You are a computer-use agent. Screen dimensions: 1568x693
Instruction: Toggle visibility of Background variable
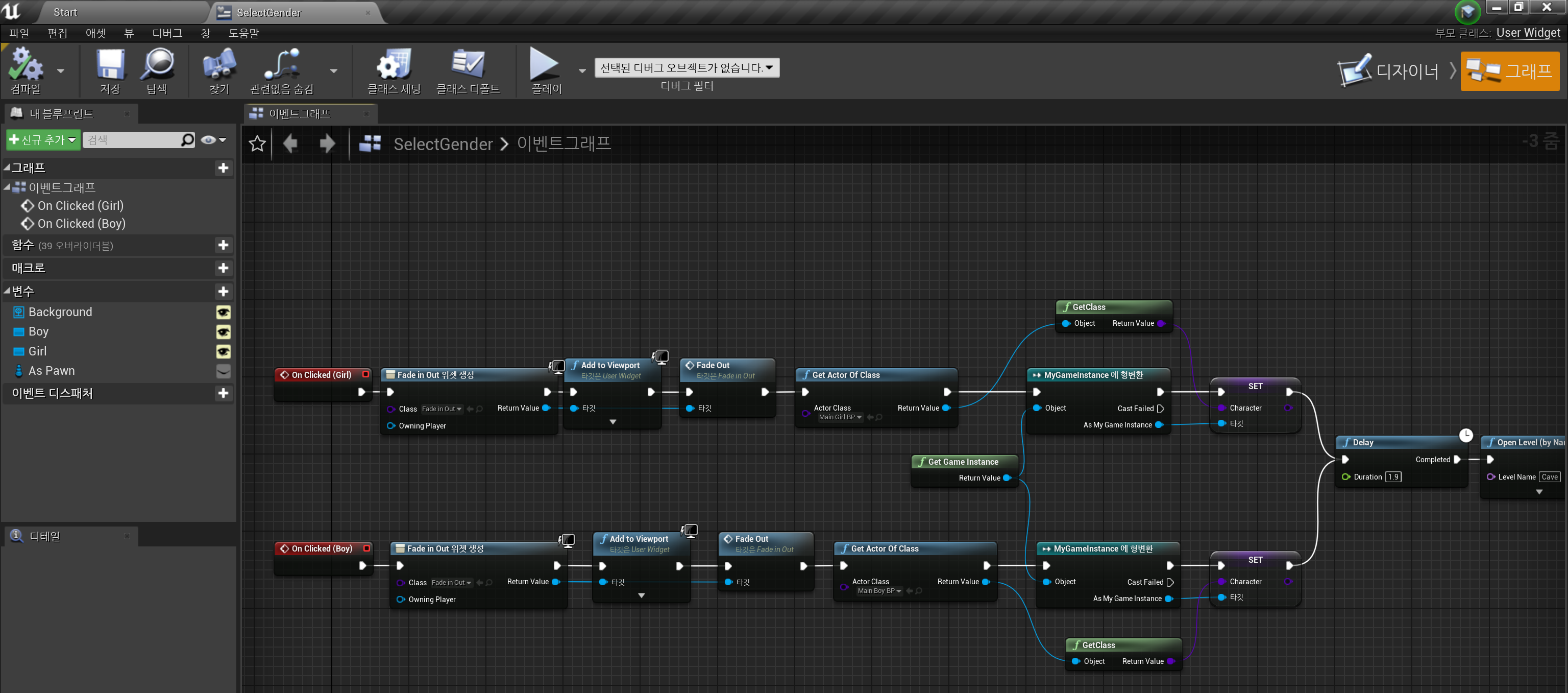click(x=224, y=312)
